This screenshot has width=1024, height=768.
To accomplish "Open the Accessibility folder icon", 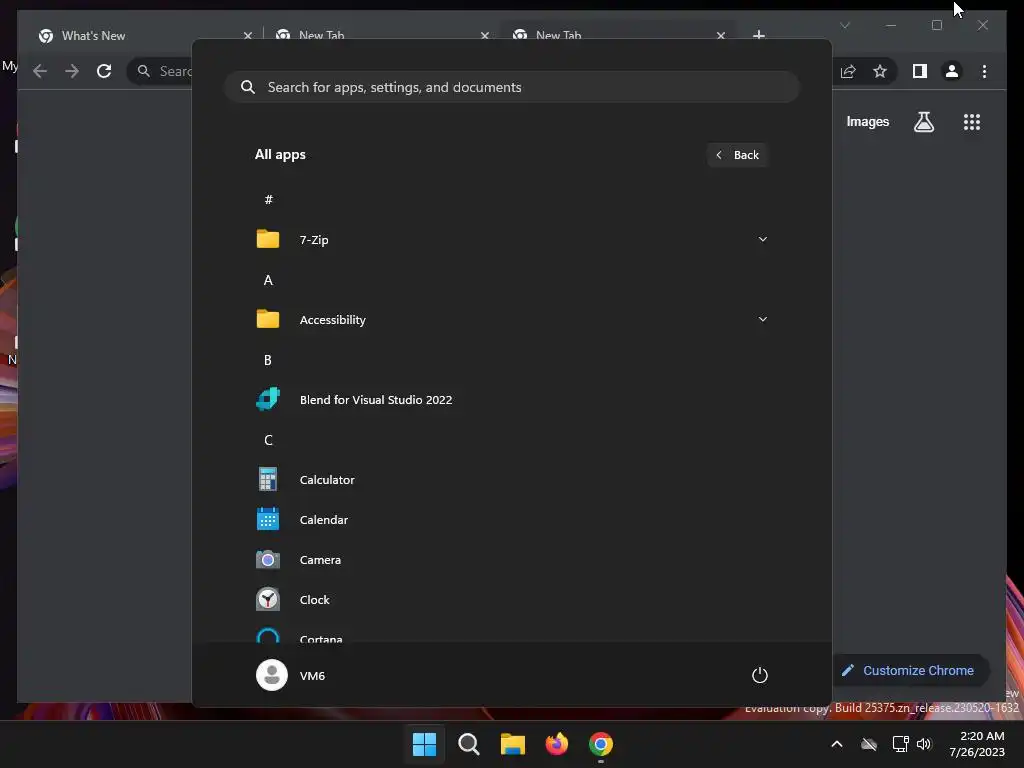I will click(268, 319).
